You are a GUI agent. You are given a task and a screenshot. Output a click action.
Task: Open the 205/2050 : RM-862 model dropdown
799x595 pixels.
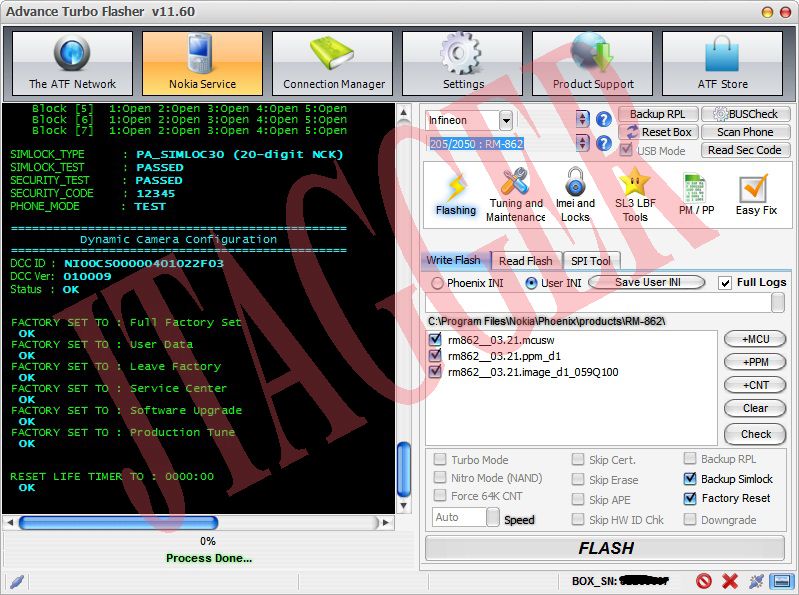point(582,144)
